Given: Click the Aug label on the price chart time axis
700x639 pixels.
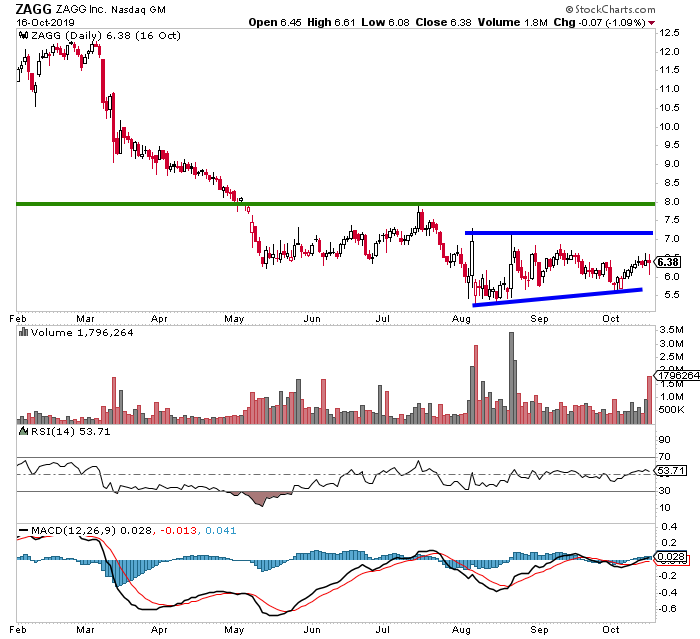Looking at the screenshot, I should pyautogui.click(x=461, y=319).
